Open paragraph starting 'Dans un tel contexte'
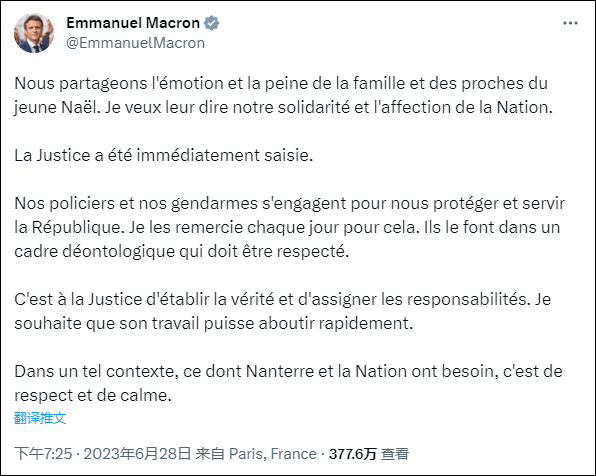This screenshot has height=476, width=596. pyautogui.click(x=288, y=383)
